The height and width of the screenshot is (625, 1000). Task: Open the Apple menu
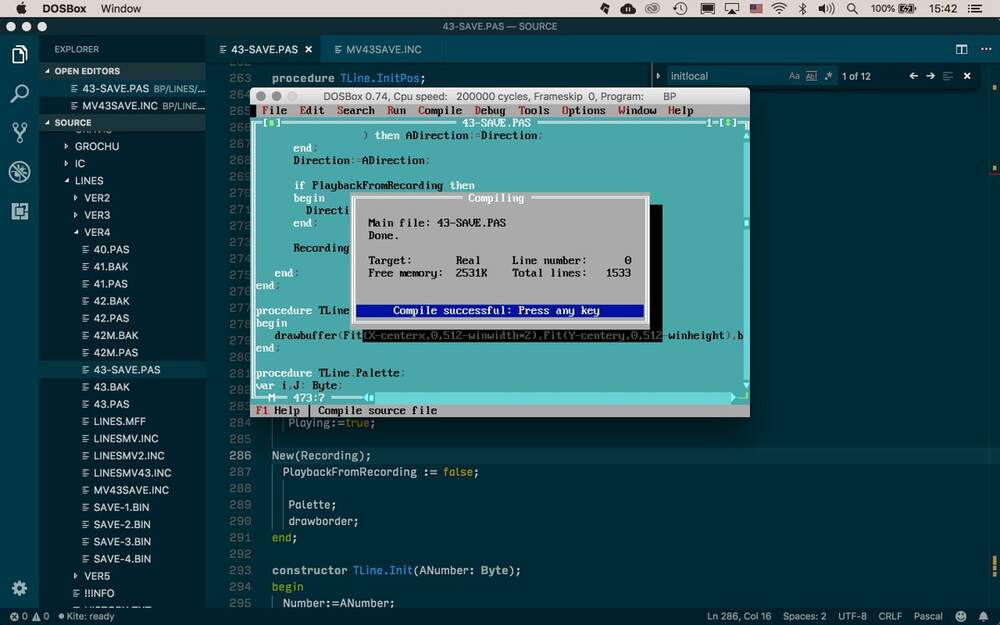point(21,8)
